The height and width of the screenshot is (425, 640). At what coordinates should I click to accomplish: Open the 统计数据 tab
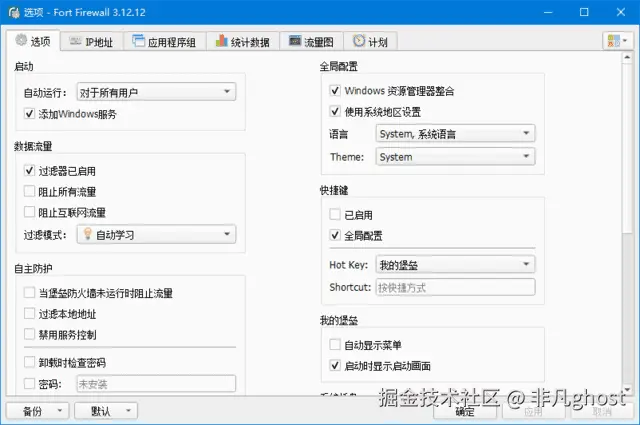[243, 41]
